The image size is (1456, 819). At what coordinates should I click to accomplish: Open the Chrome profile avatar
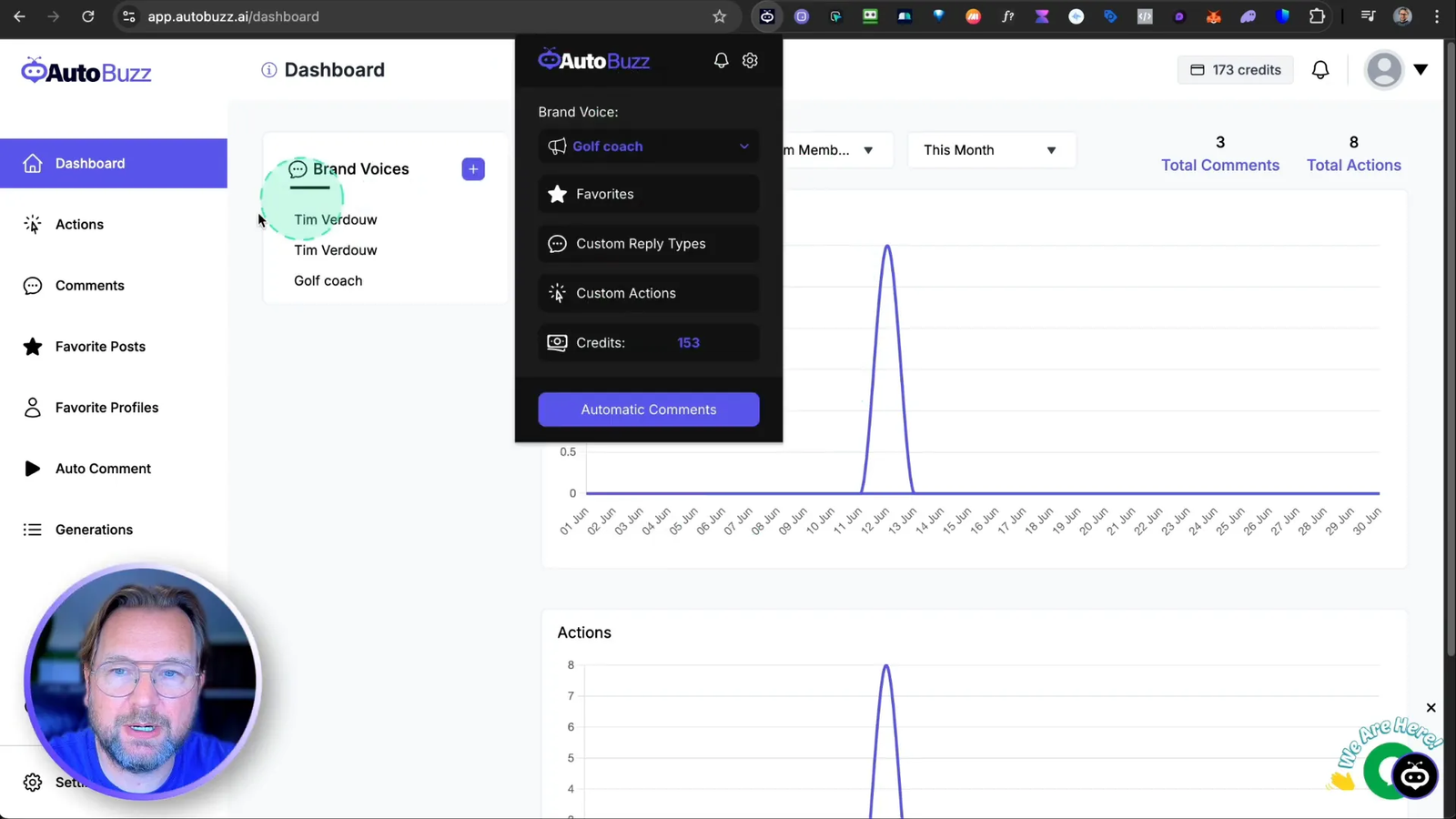click(1402, 16)
